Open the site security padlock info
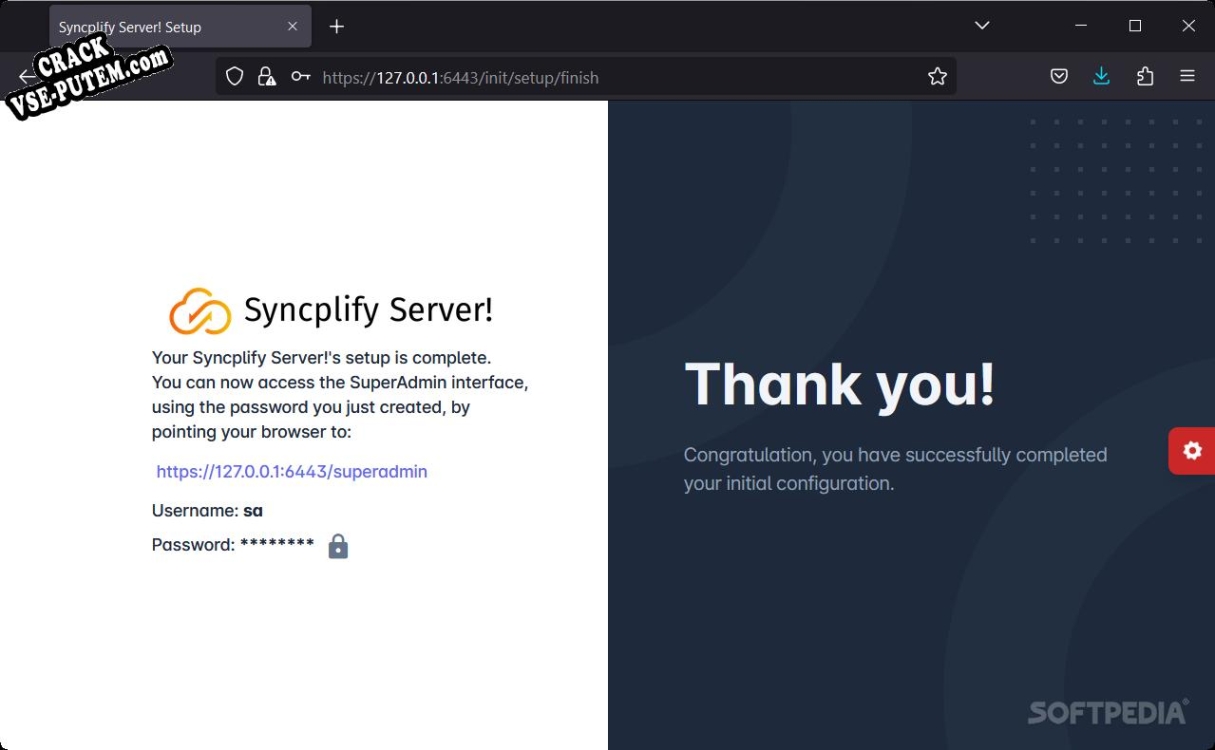 click(266, 77)
